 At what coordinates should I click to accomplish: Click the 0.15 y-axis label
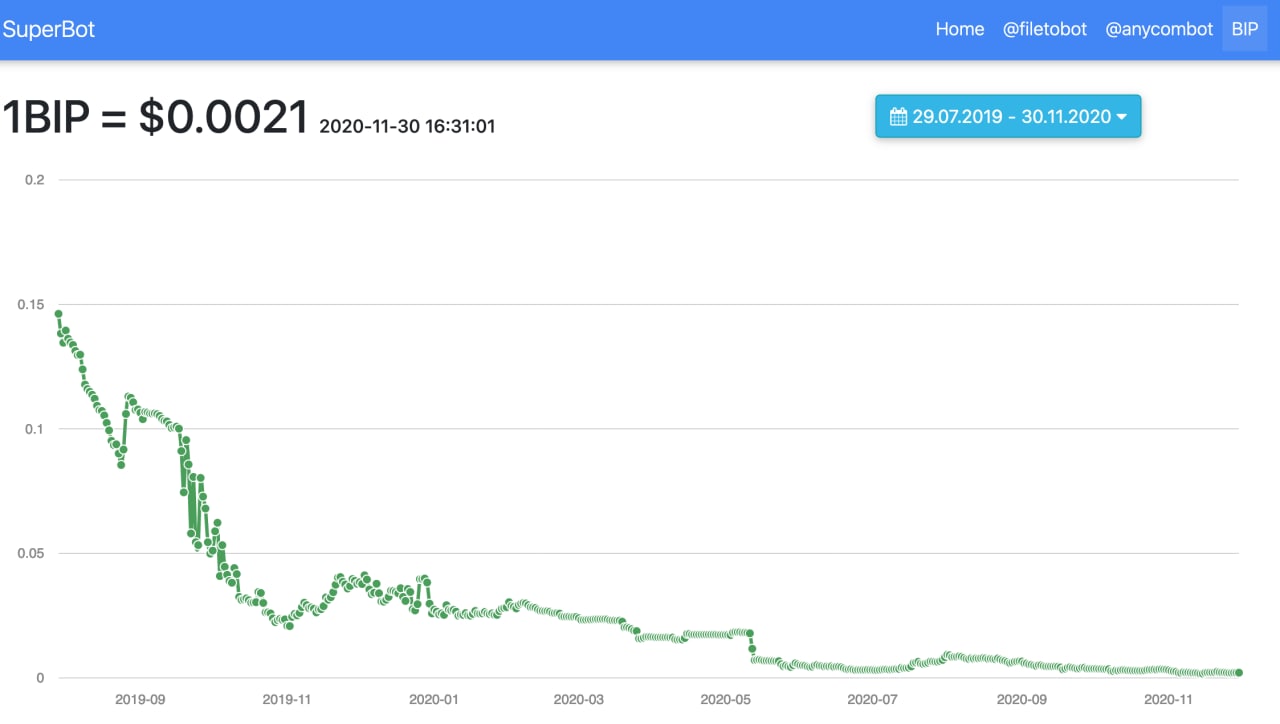(31, 304)
